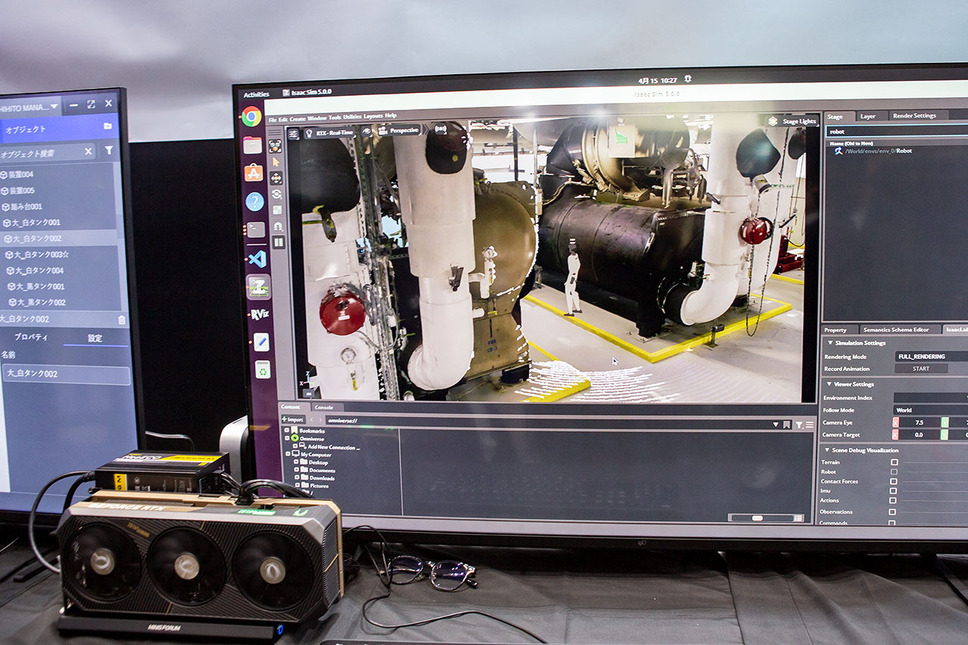Image resolution: width=968 pixels, height=645 pixels.
Task: Open RViz from the dock
Action: pyautogui.click(x=258, y=314)
